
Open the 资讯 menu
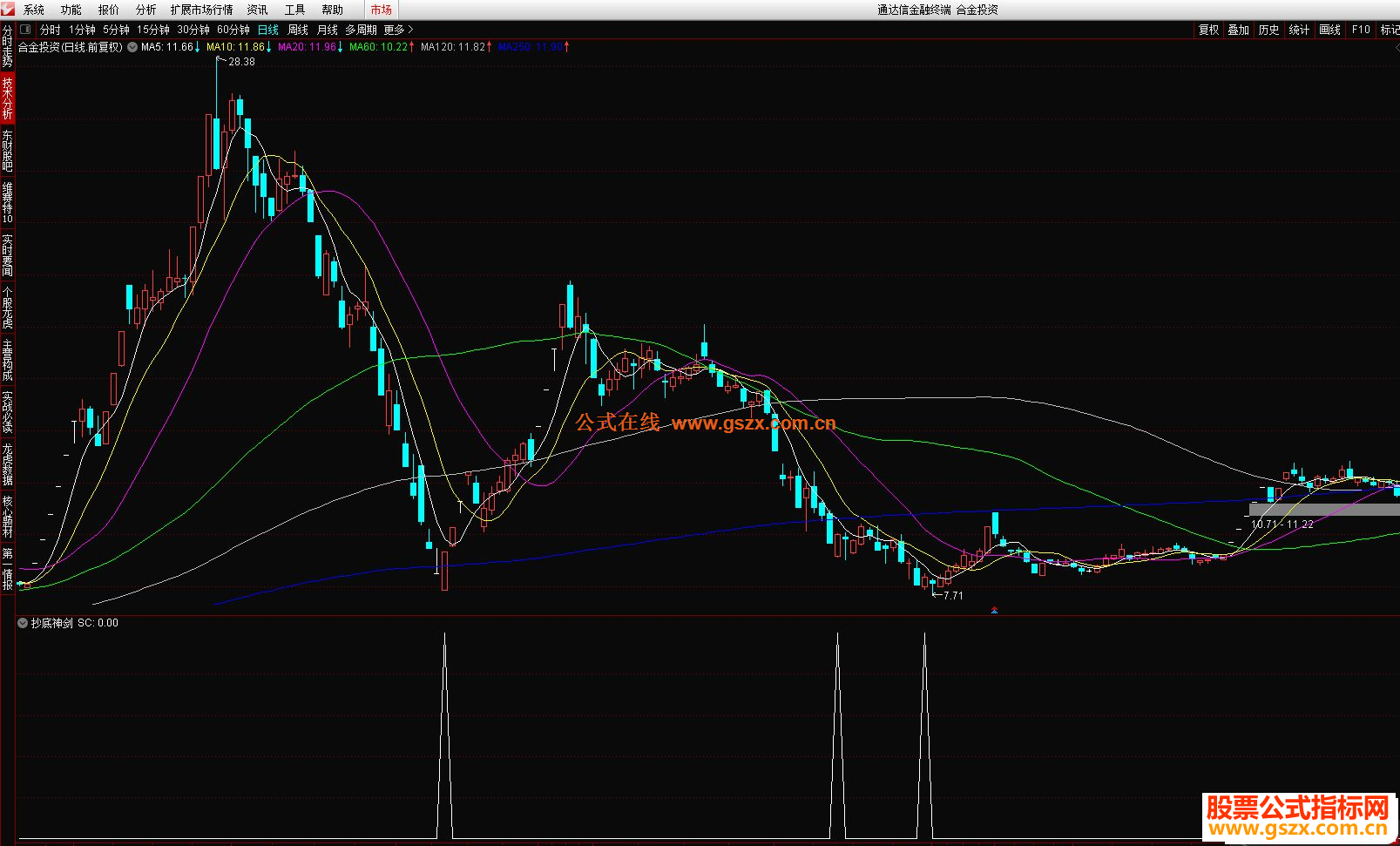pos(258,10)
